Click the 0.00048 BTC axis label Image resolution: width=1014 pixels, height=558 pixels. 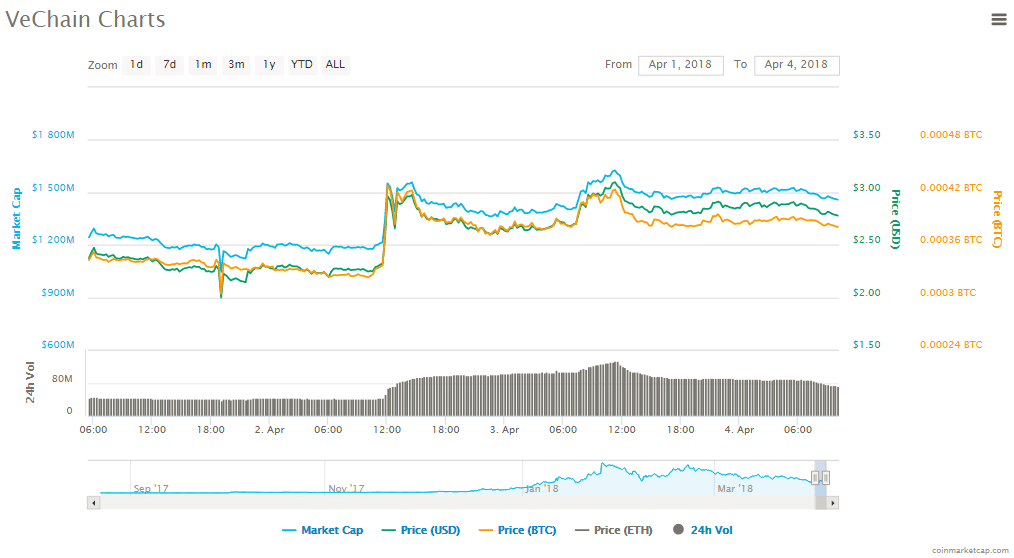pos(951,135)
